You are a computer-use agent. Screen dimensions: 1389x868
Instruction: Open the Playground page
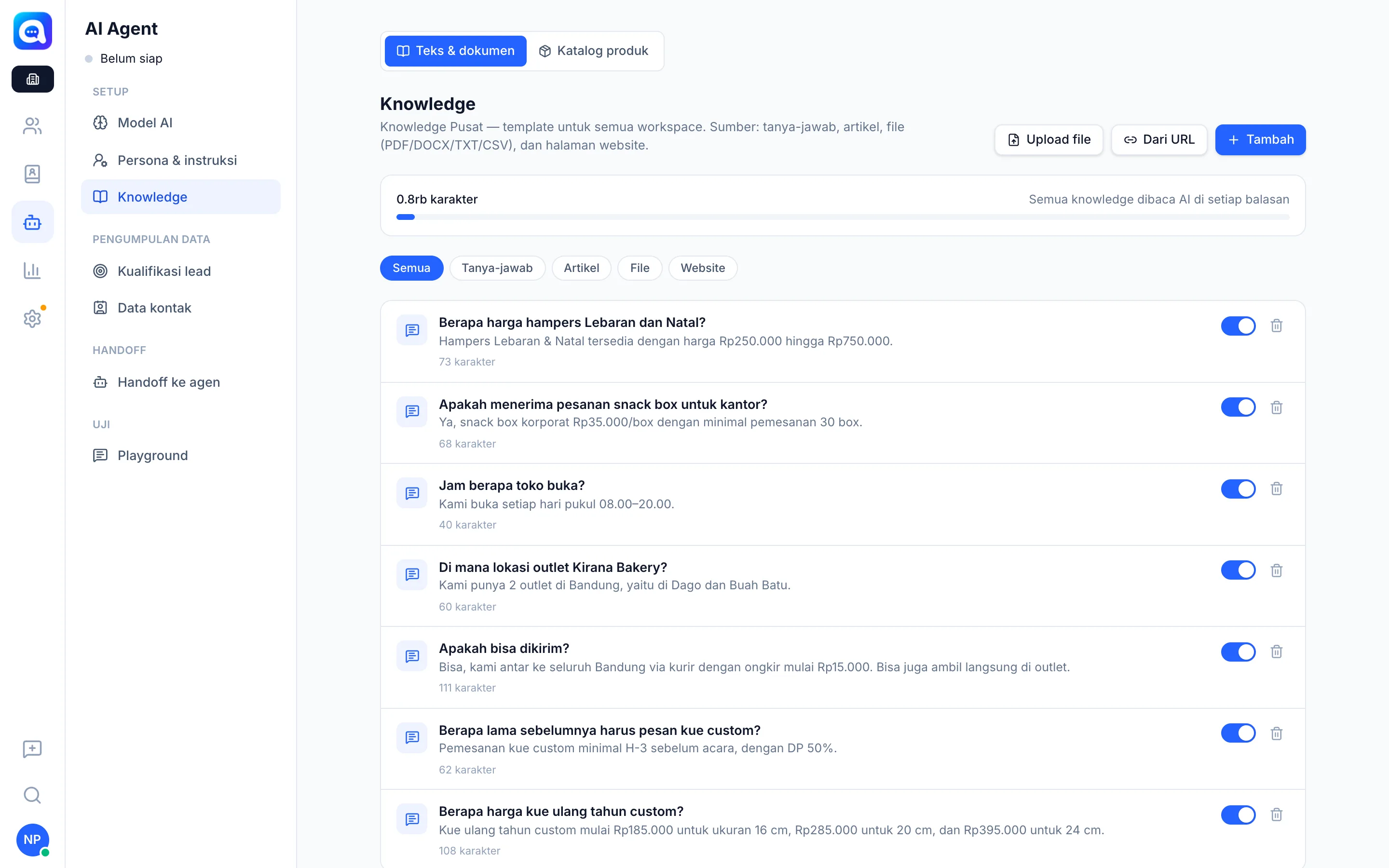point(181,455)
